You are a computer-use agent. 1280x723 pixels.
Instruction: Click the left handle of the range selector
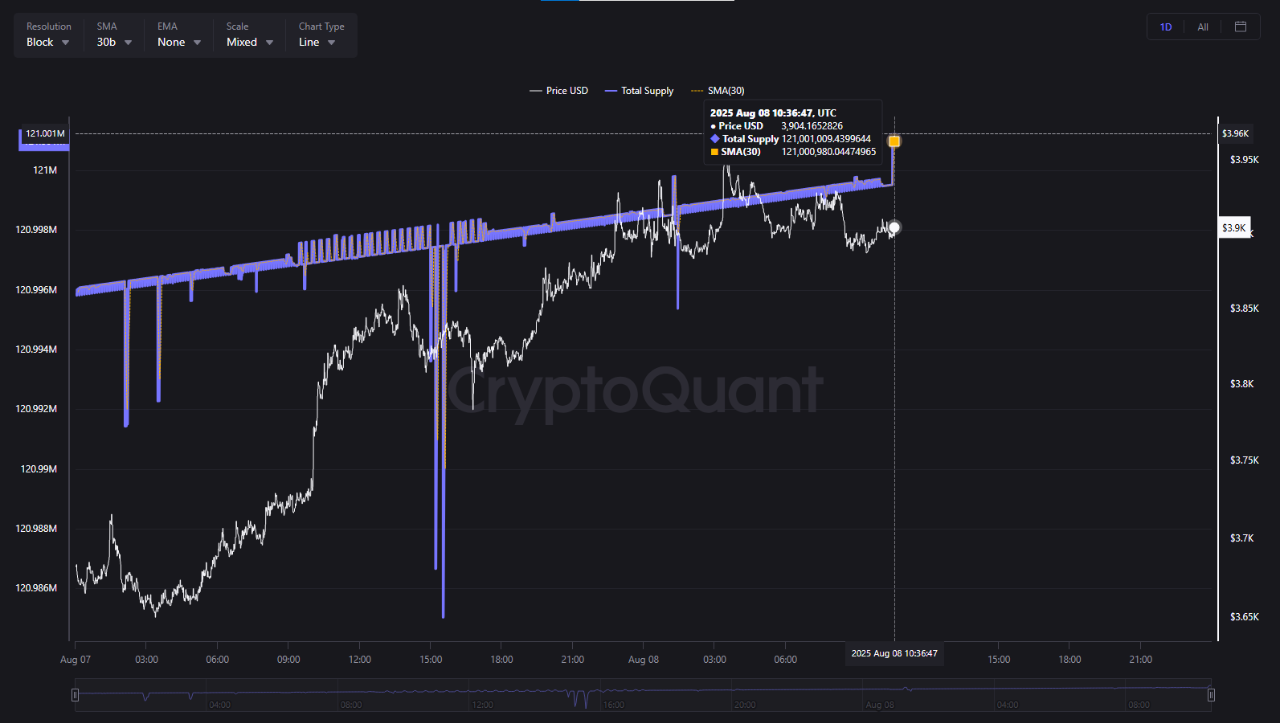click(75, 694)
